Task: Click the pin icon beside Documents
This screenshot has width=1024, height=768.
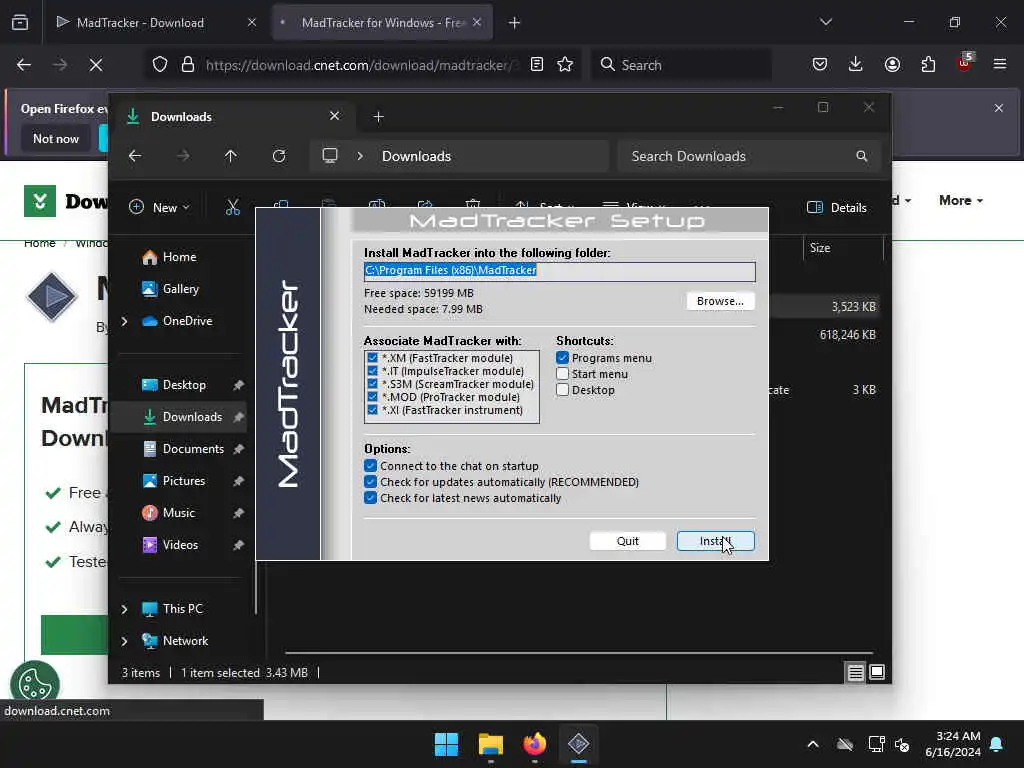Action: pyautogui.click(x=238, y=449)
